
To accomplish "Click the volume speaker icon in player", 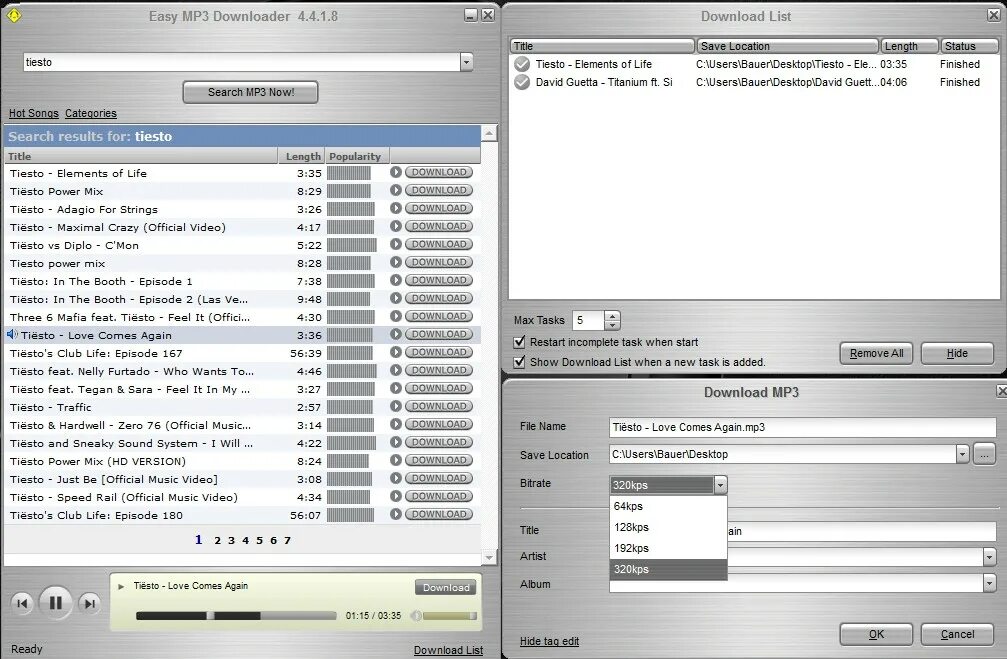I will (x=416, y=615).
